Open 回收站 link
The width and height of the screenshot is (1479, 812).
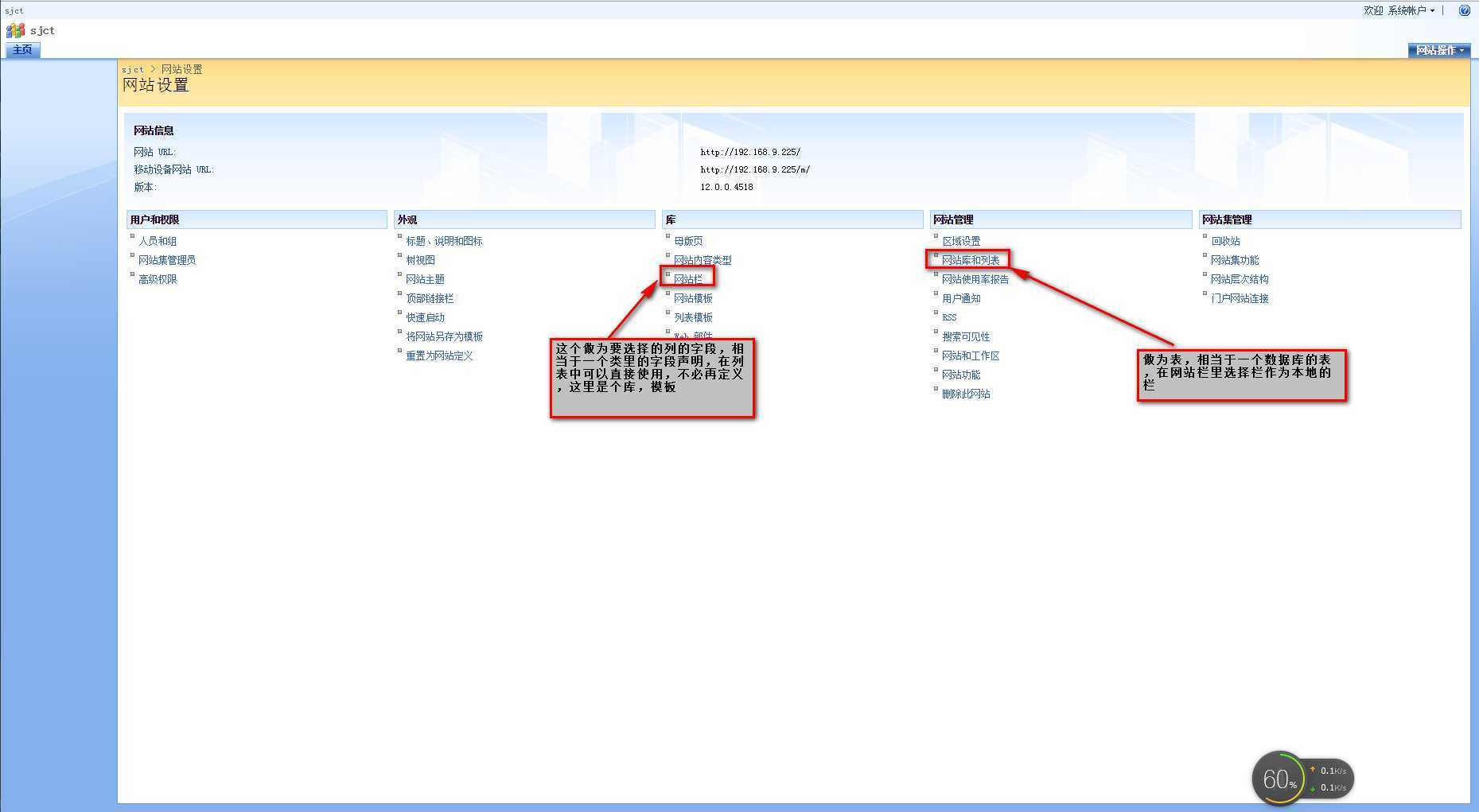1225,241
